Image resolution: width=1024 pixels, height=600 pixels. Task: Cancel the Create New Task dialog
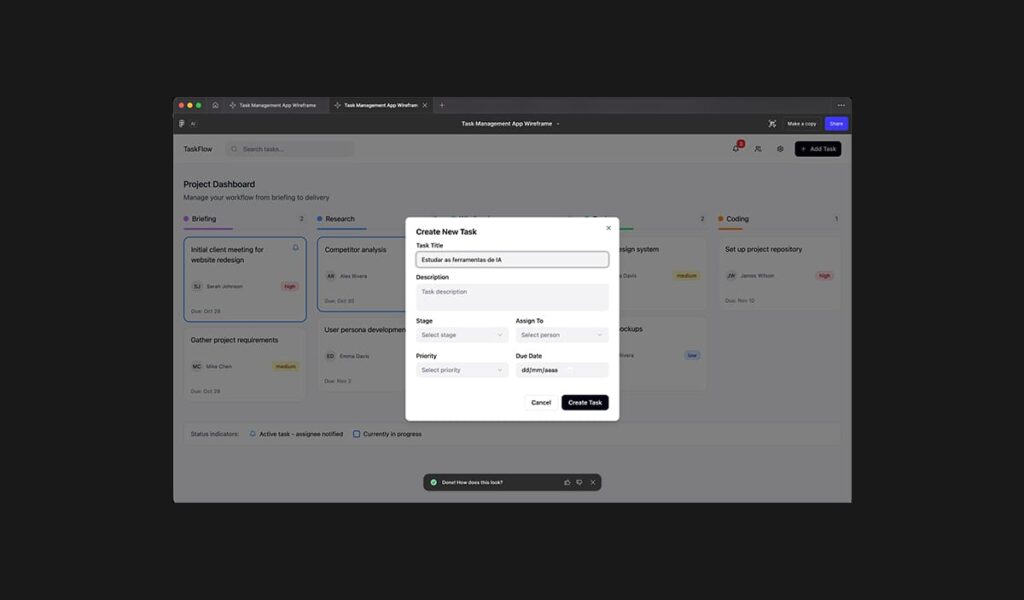click(x=541, y=402)
